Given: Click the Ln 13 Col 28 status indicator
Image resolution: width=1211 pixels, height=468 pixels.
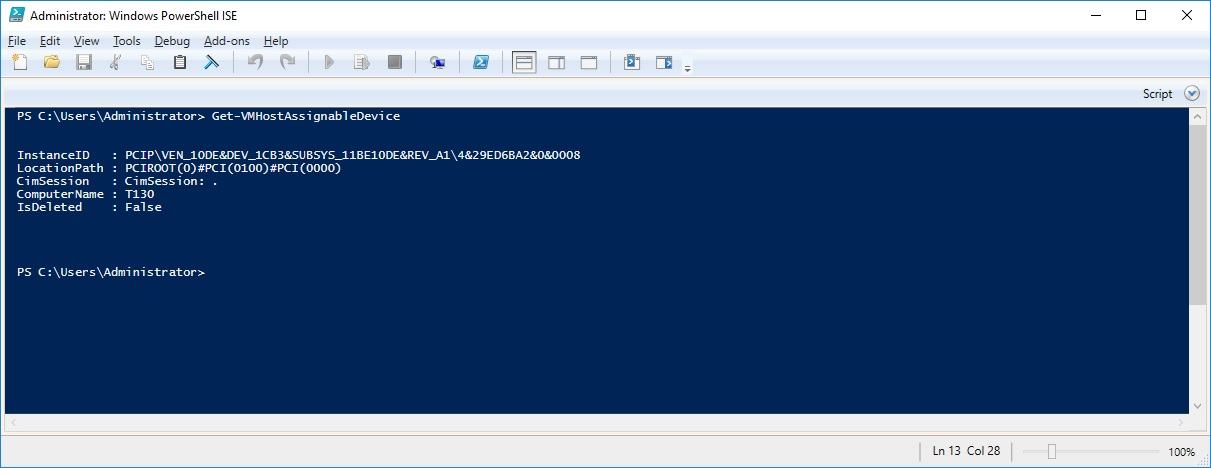Looking at the screenshot, I should (x=966, y=451).
